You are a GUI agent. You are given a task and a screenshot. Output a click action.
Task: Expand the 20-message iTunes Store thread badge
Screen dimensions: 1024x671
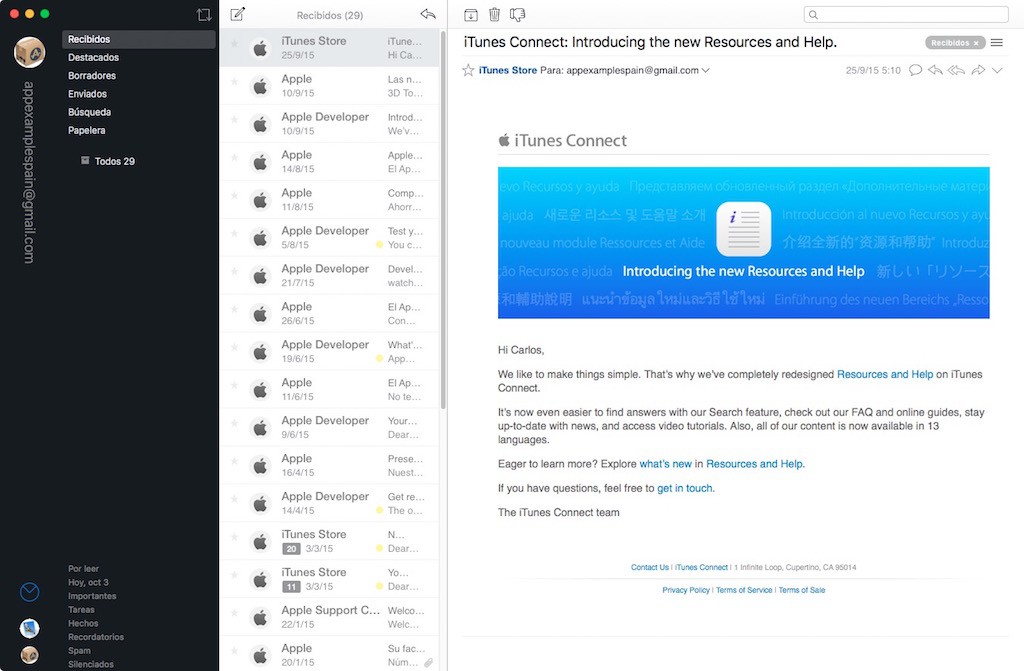point(291,549)
